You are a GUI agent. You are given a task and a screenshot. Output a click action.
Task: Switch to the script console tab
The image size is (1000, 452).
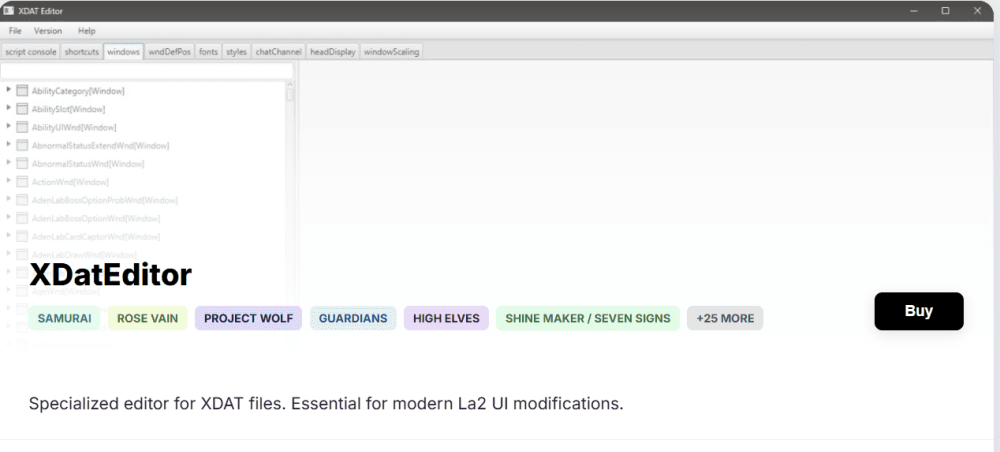pos(30,51)
